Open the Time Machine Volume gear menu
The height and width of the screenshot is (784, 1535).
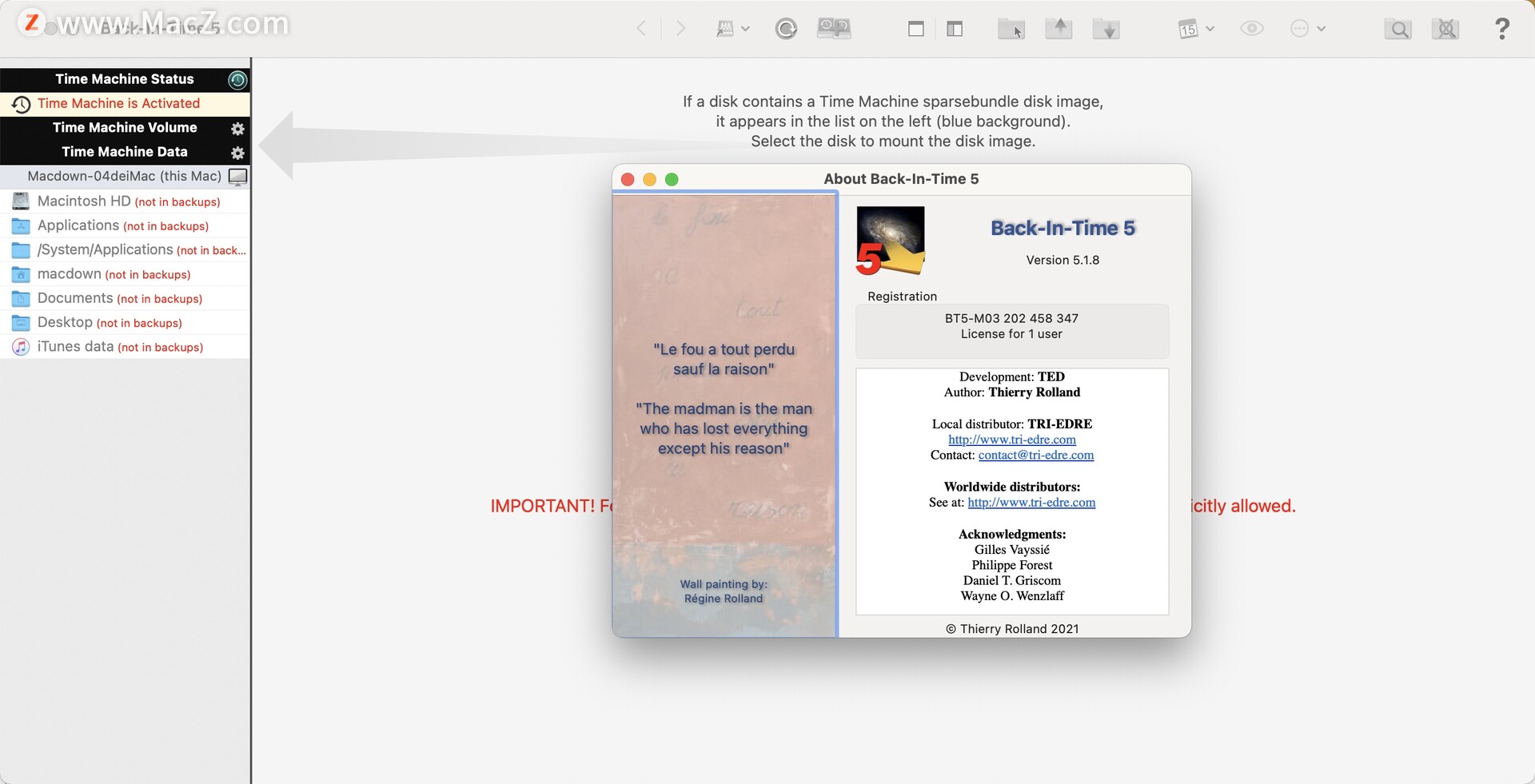(x=237, y=129)
